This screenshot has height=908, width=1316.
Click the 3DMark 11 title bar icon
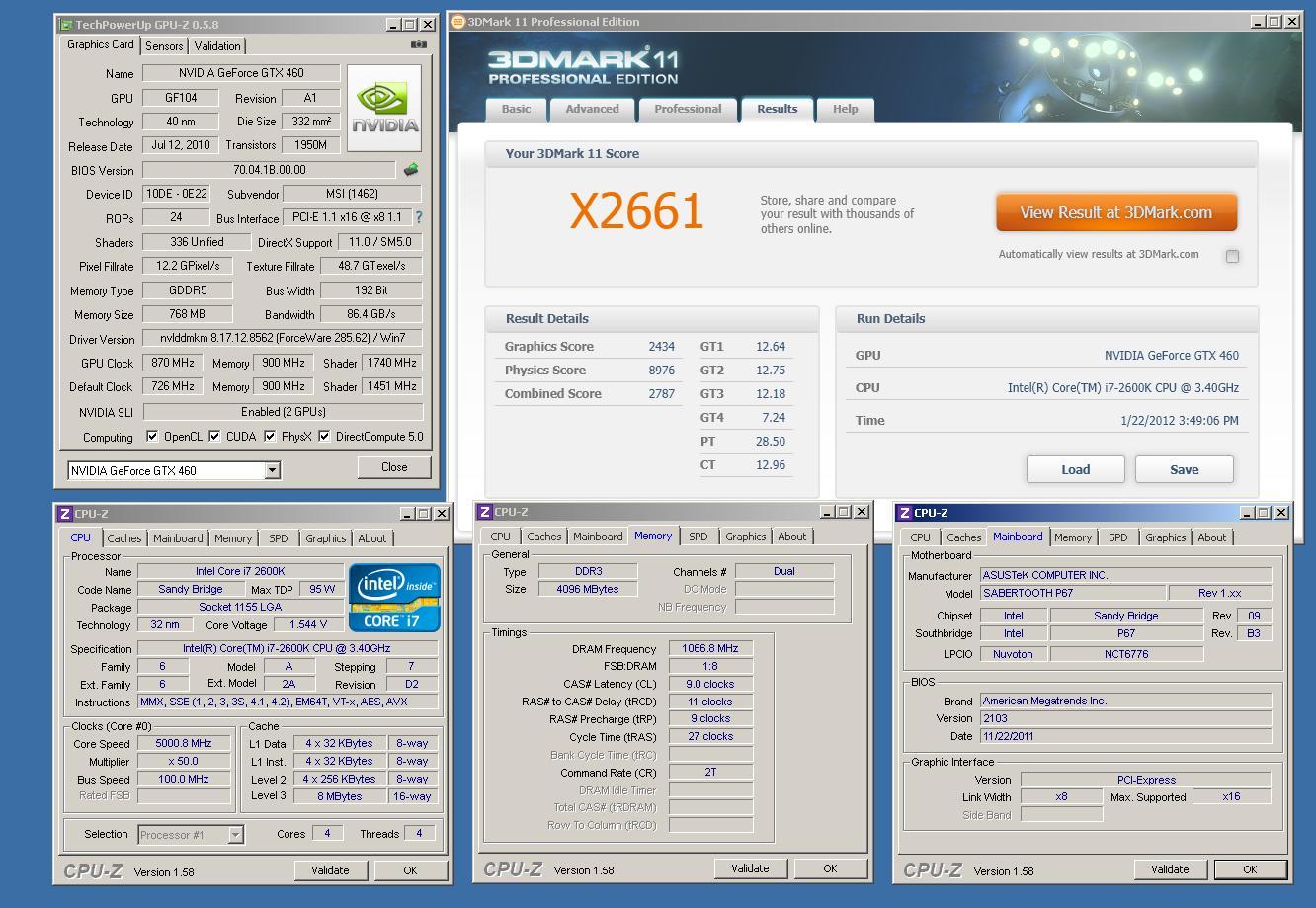tap(457, 22)
